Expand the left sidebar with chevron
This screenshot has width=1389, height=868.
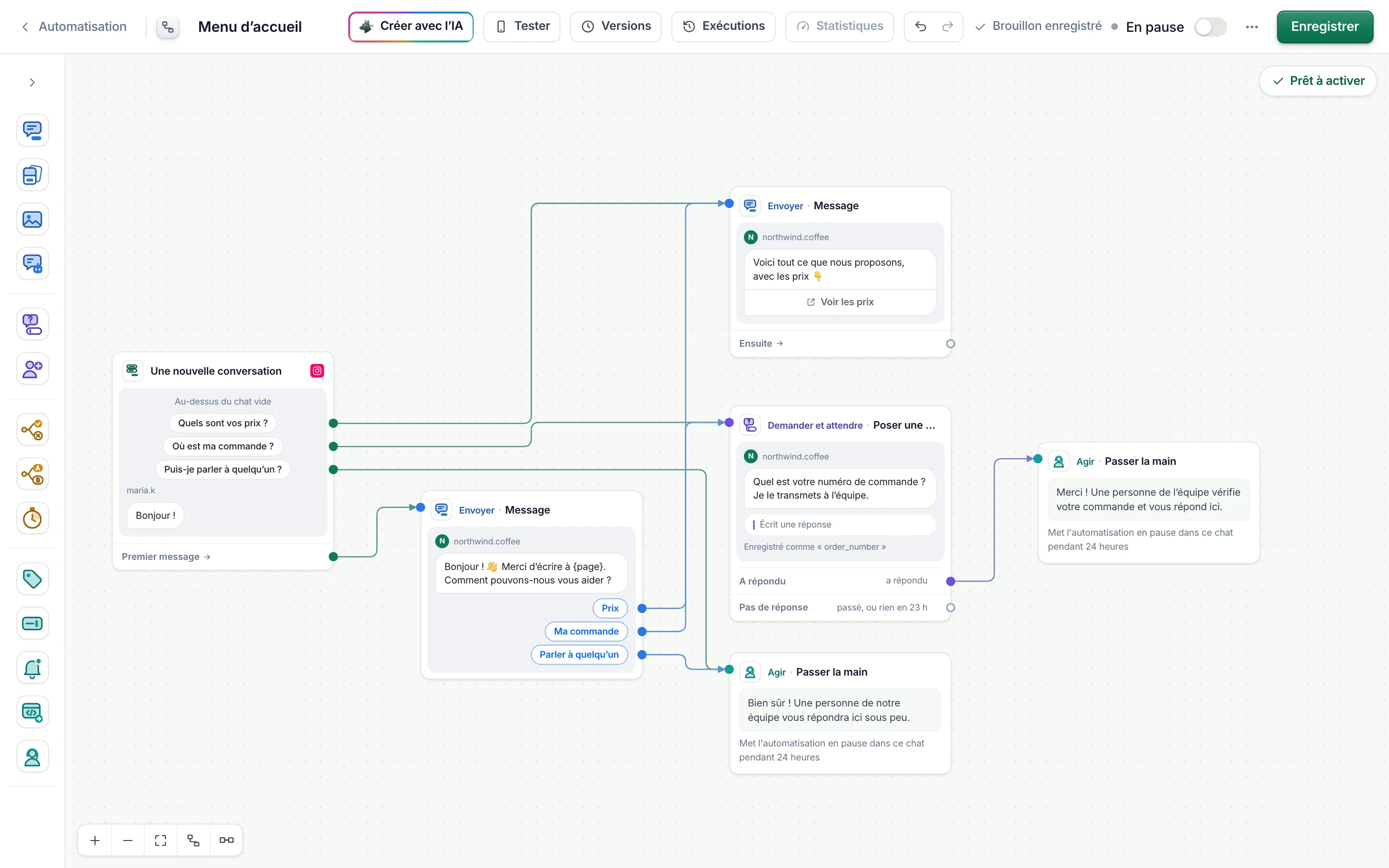[32, 82]
